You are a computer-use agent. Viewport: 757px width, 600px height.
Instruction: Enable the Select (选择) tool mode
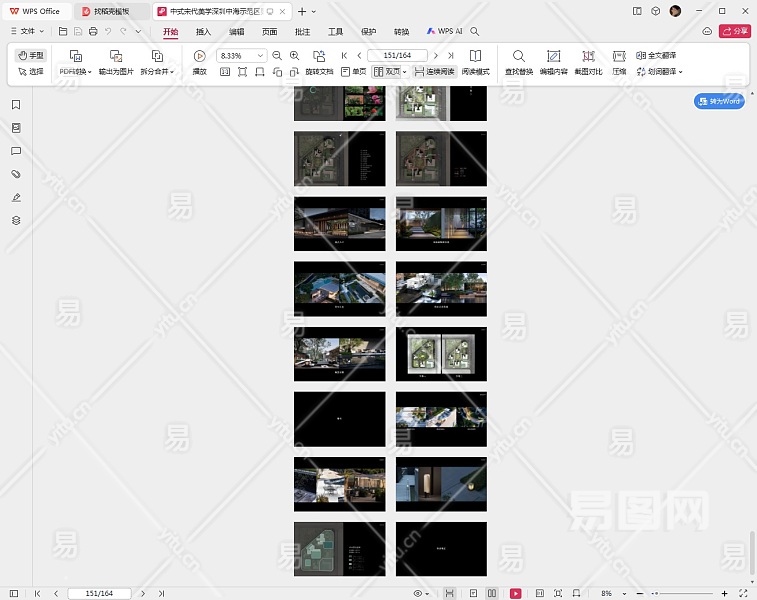click(x=31, y=72)
